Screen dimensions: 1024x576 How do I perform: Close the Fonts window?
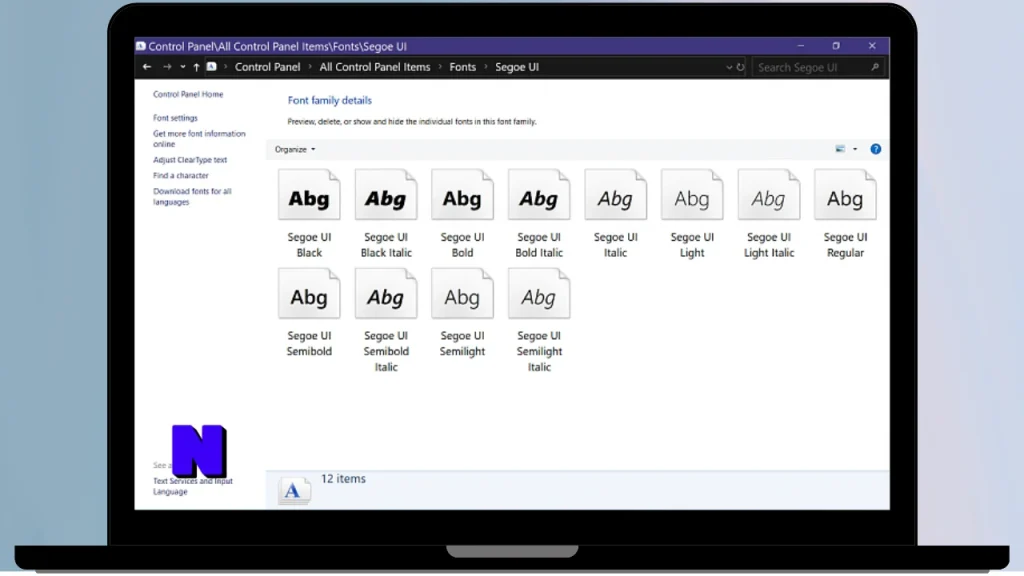coord(872,46)
